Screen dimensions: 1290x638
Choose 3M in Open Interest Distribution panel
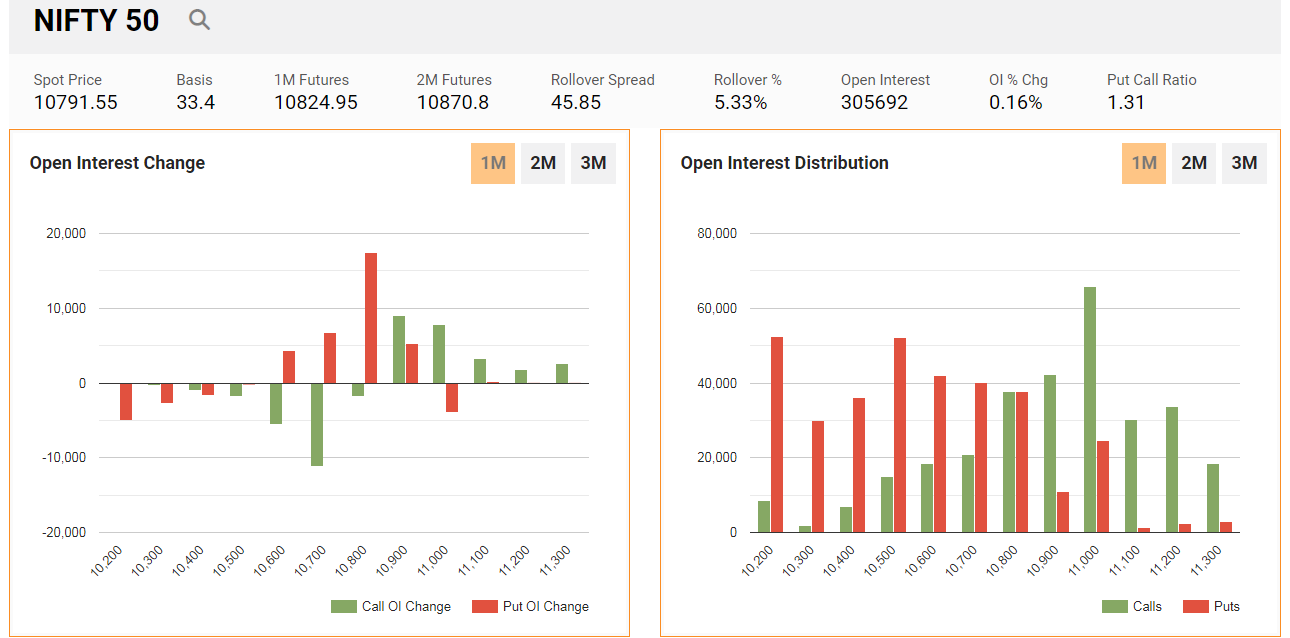[1244, 163]
